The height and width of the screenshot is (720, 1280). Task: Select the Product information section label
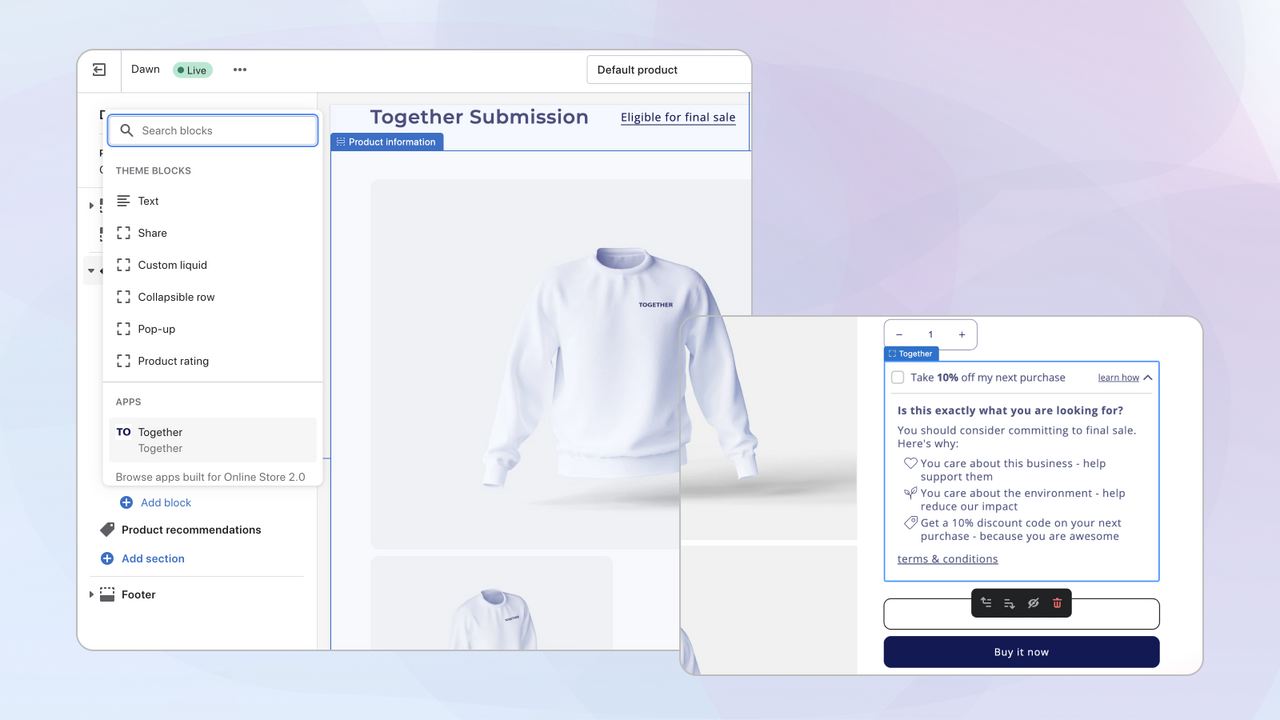pos(386,141)
